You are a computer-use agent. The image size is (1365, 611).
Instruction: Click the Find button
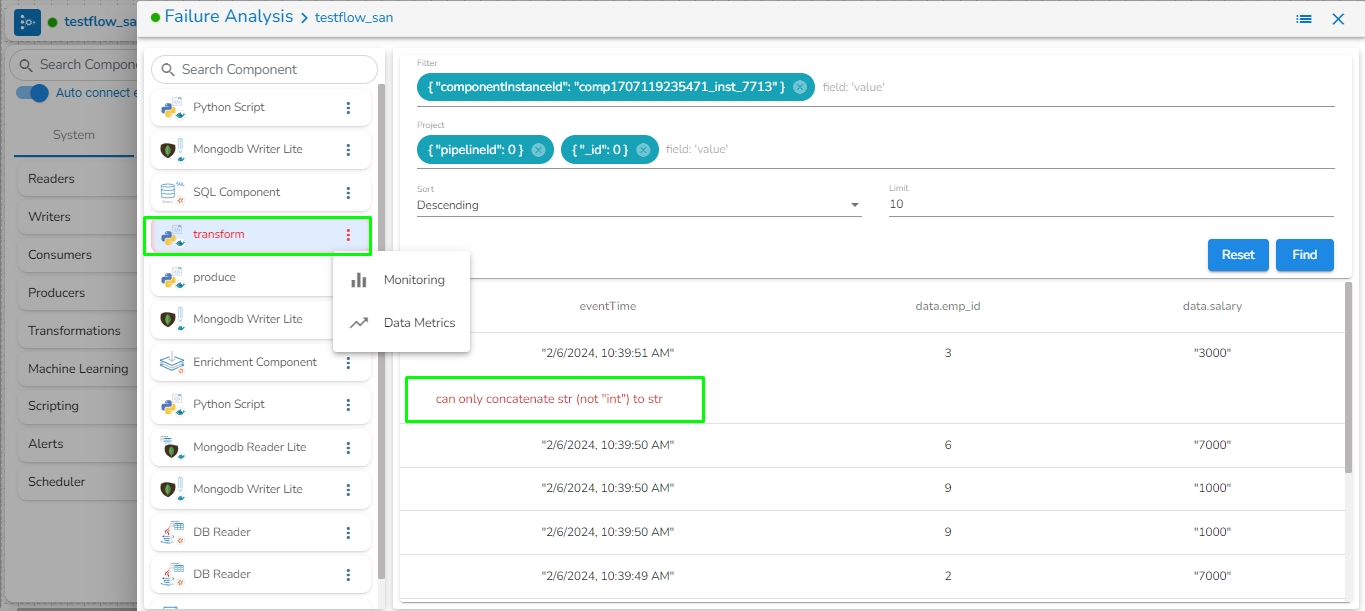click(1305, 255)
